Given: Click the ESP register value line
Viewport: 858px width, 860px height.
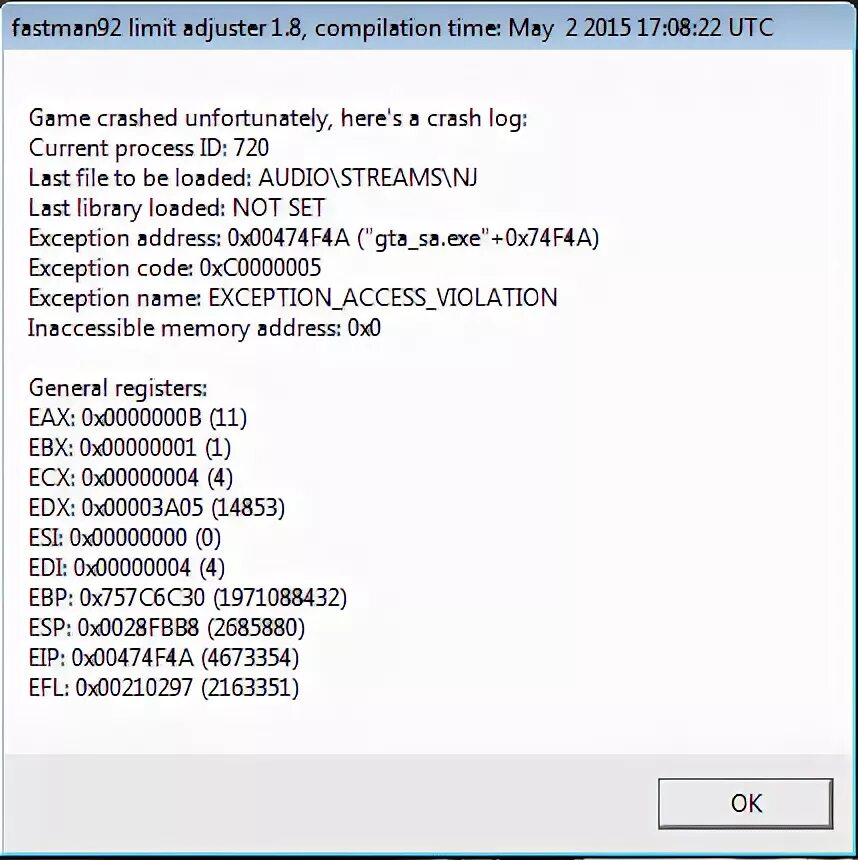Looking at the screenshot, I should point(167,628).
